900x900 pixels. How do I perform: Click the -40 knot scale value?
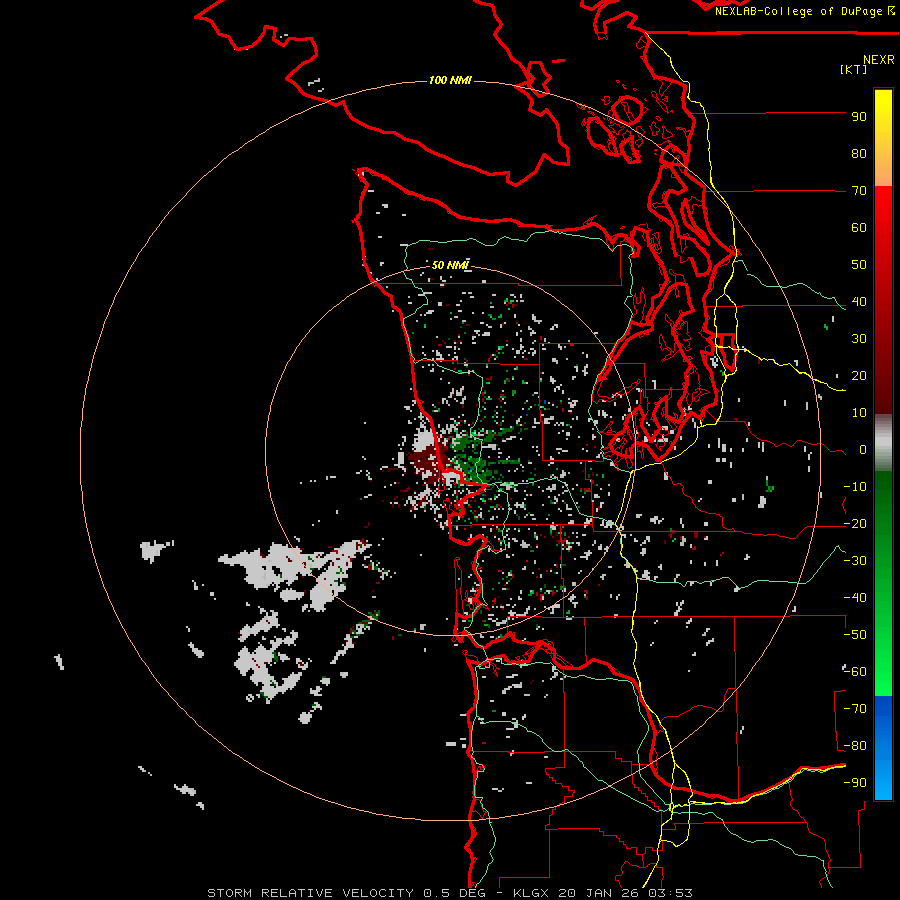[855, 598]
